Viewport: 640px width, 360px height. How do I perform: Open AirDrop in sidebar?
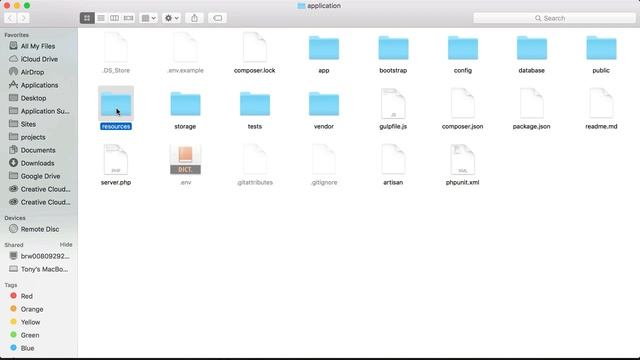coord(32,72)
